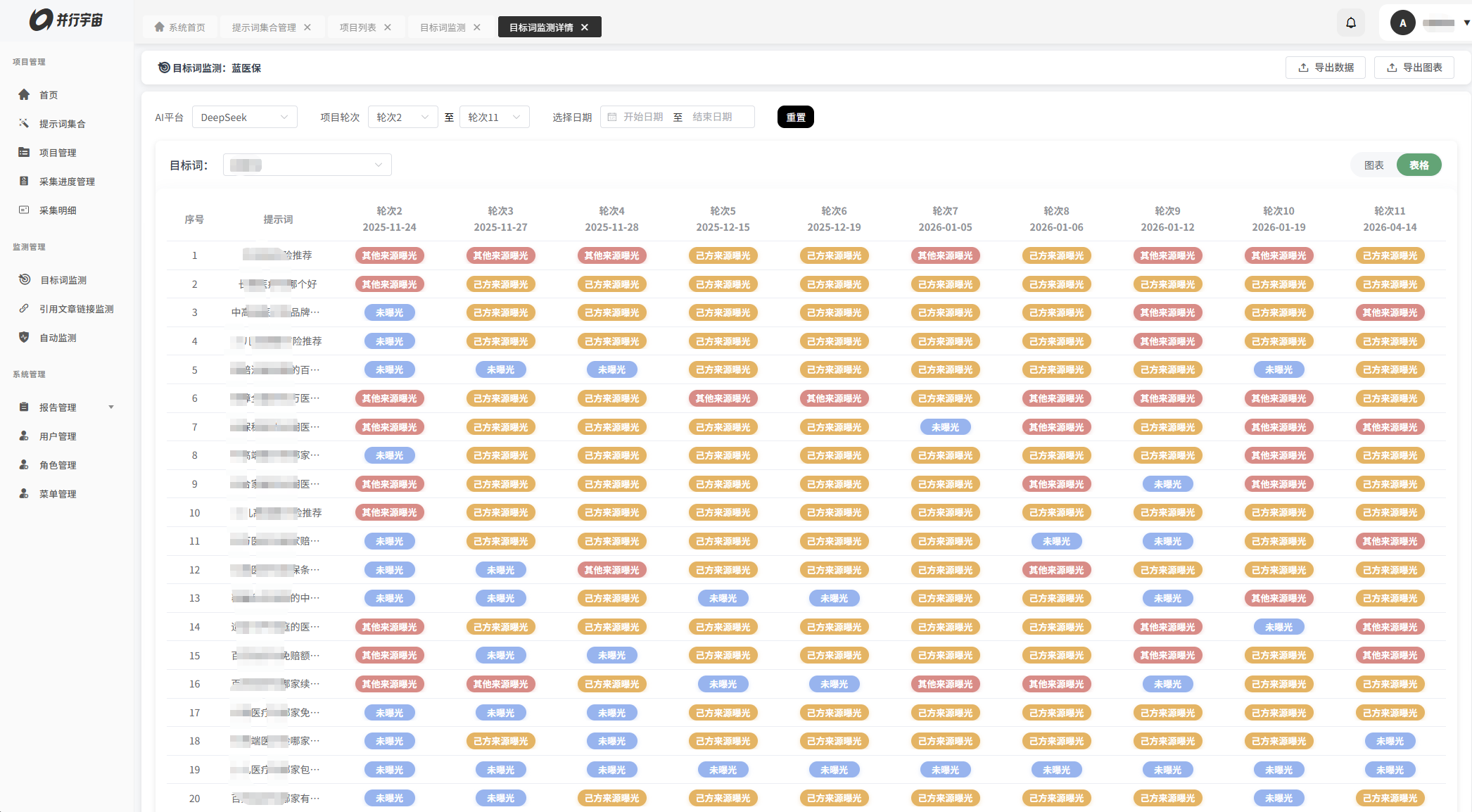Viewport: 1472px width, 812px height.
Task: Click row 3 轮次2 未曝光 tag
Action: (390, 312)
